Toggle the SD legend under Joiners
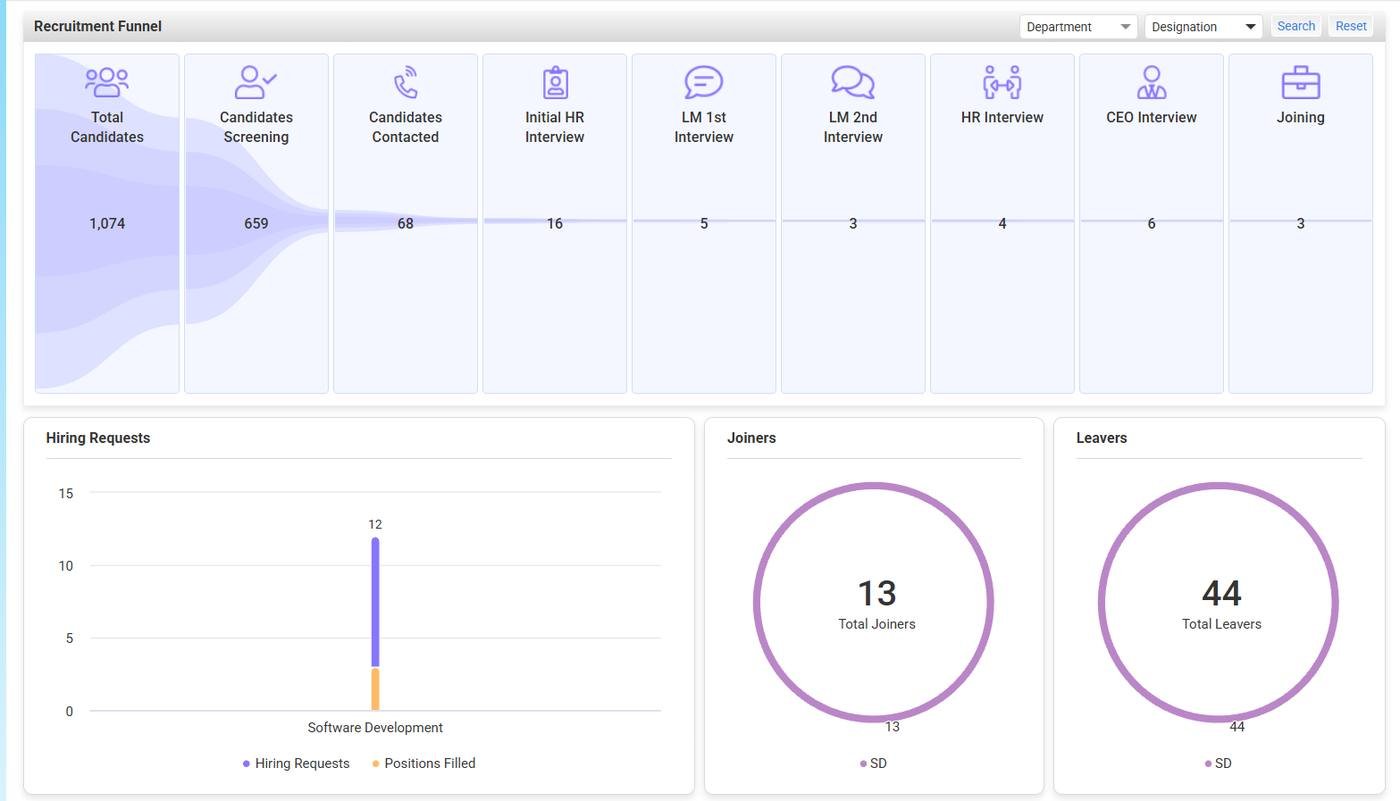 coord(873,763)
